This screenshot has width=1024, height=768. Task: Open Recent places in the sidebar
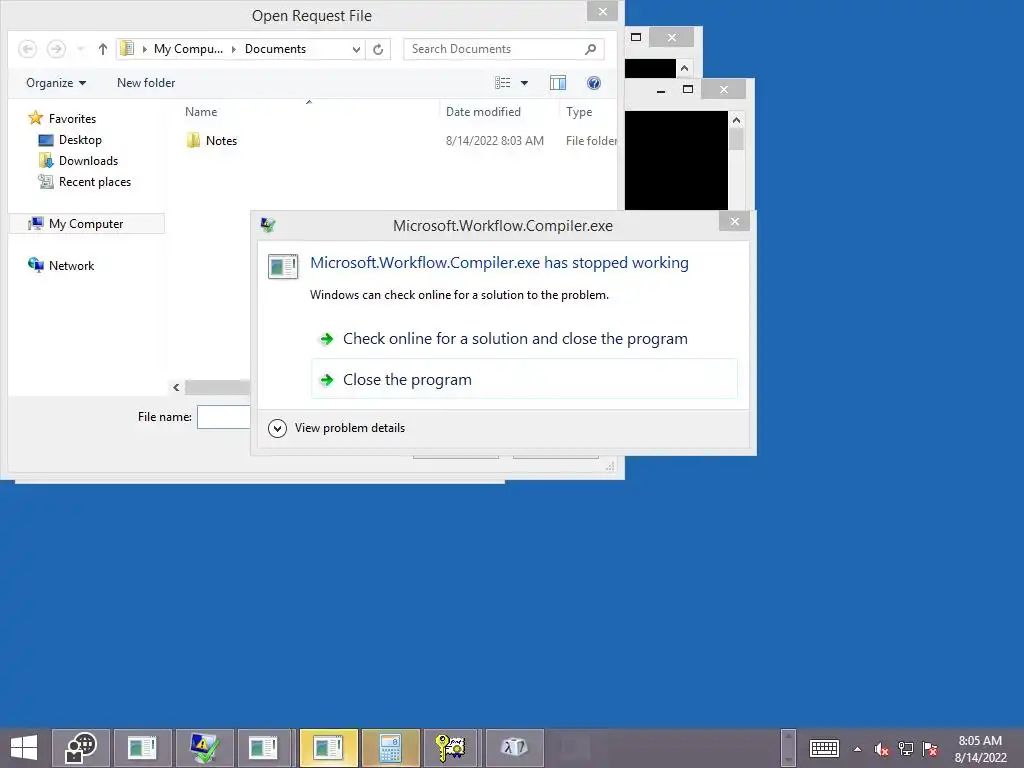[x=85, y=182]
